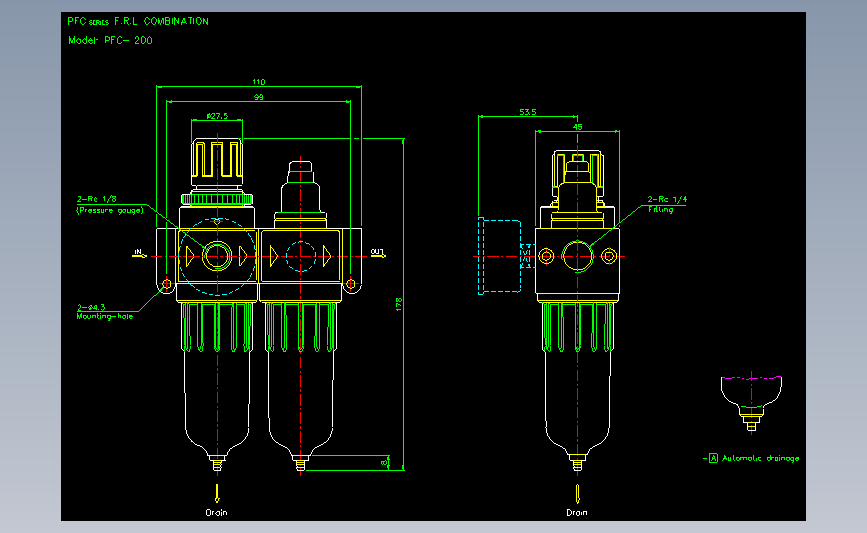Select the '(Pressure gauge)' note text
This screenshot has height=533, width=867.
pos(110,210)
